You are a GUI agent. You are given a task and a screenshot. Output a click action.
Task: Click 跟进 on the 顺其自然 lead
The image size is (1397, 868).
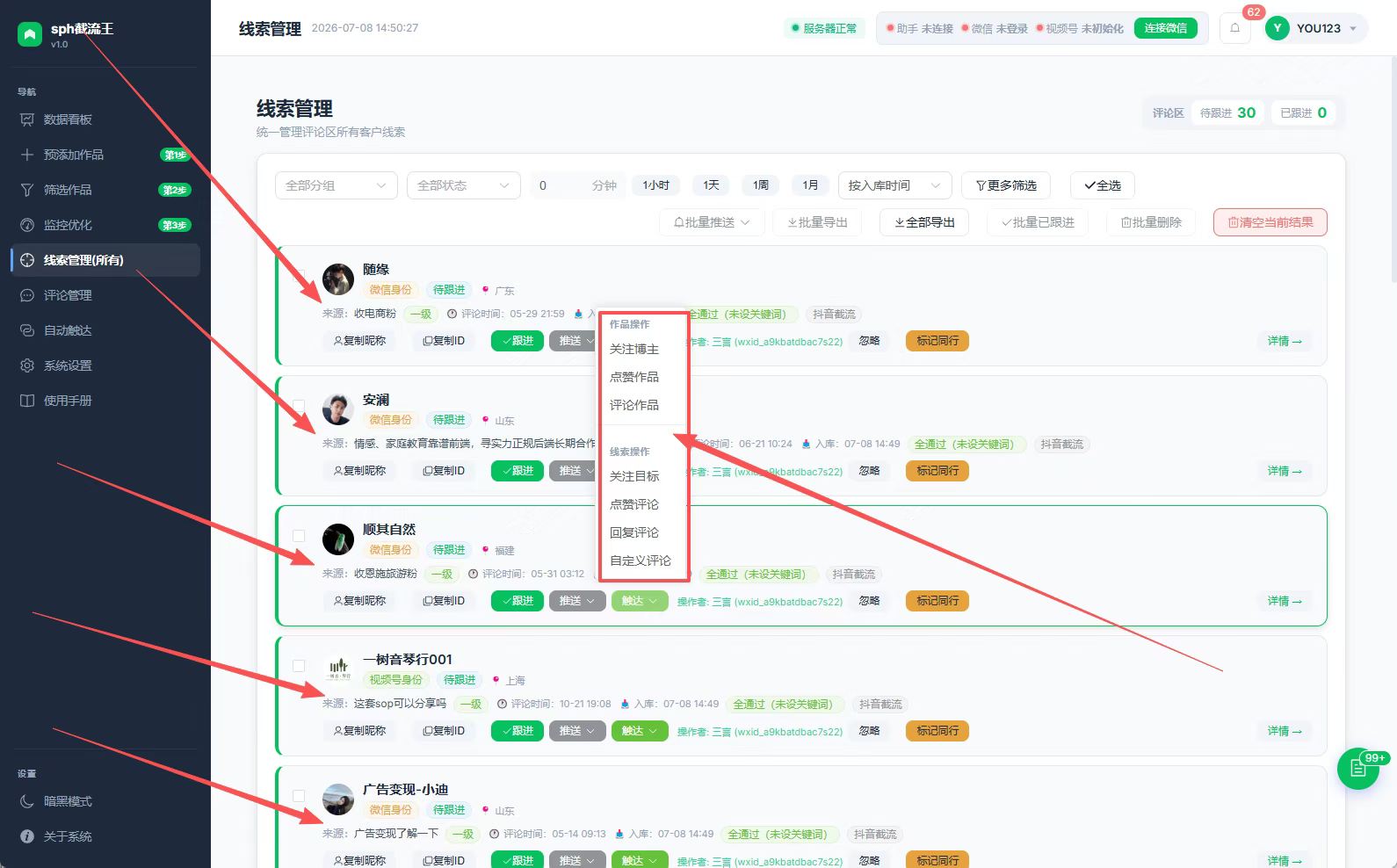pos(518,601)
